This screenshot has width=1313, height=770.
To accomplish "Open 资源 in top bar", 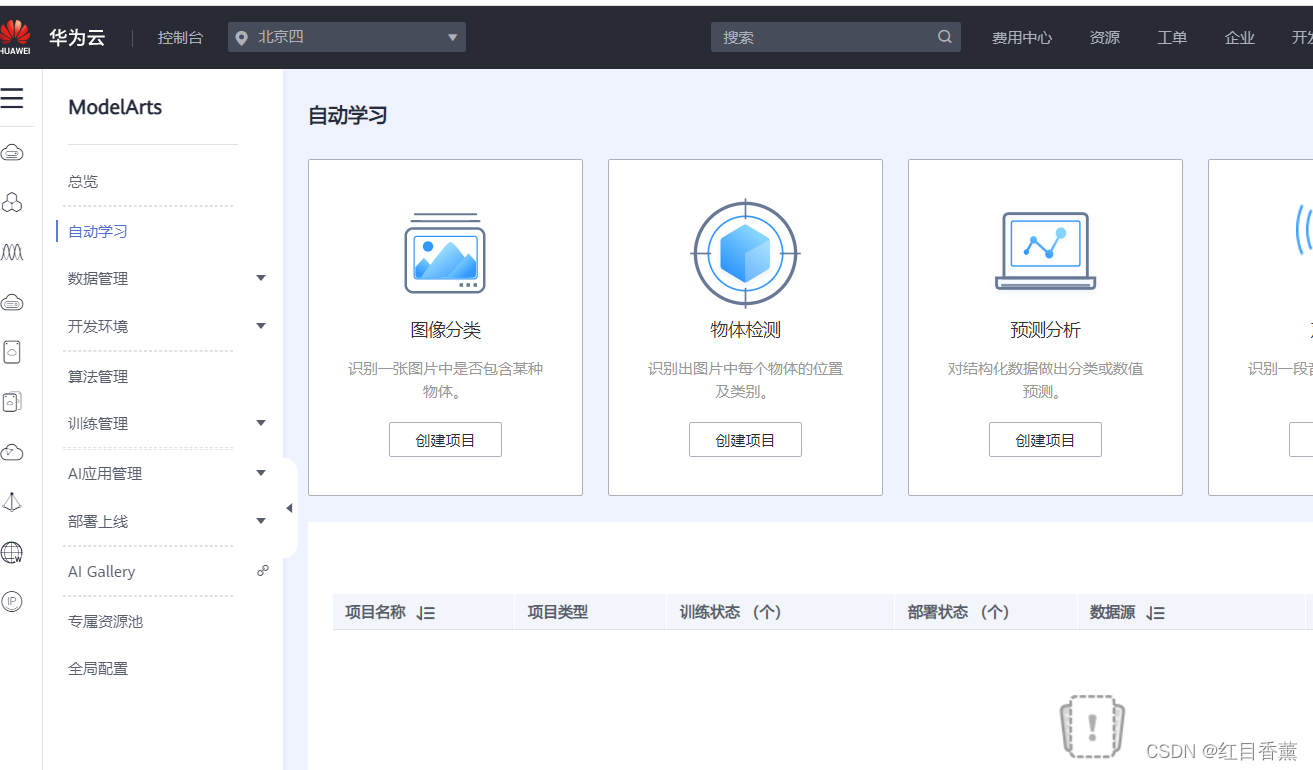I will click(x=1105, y=38).
